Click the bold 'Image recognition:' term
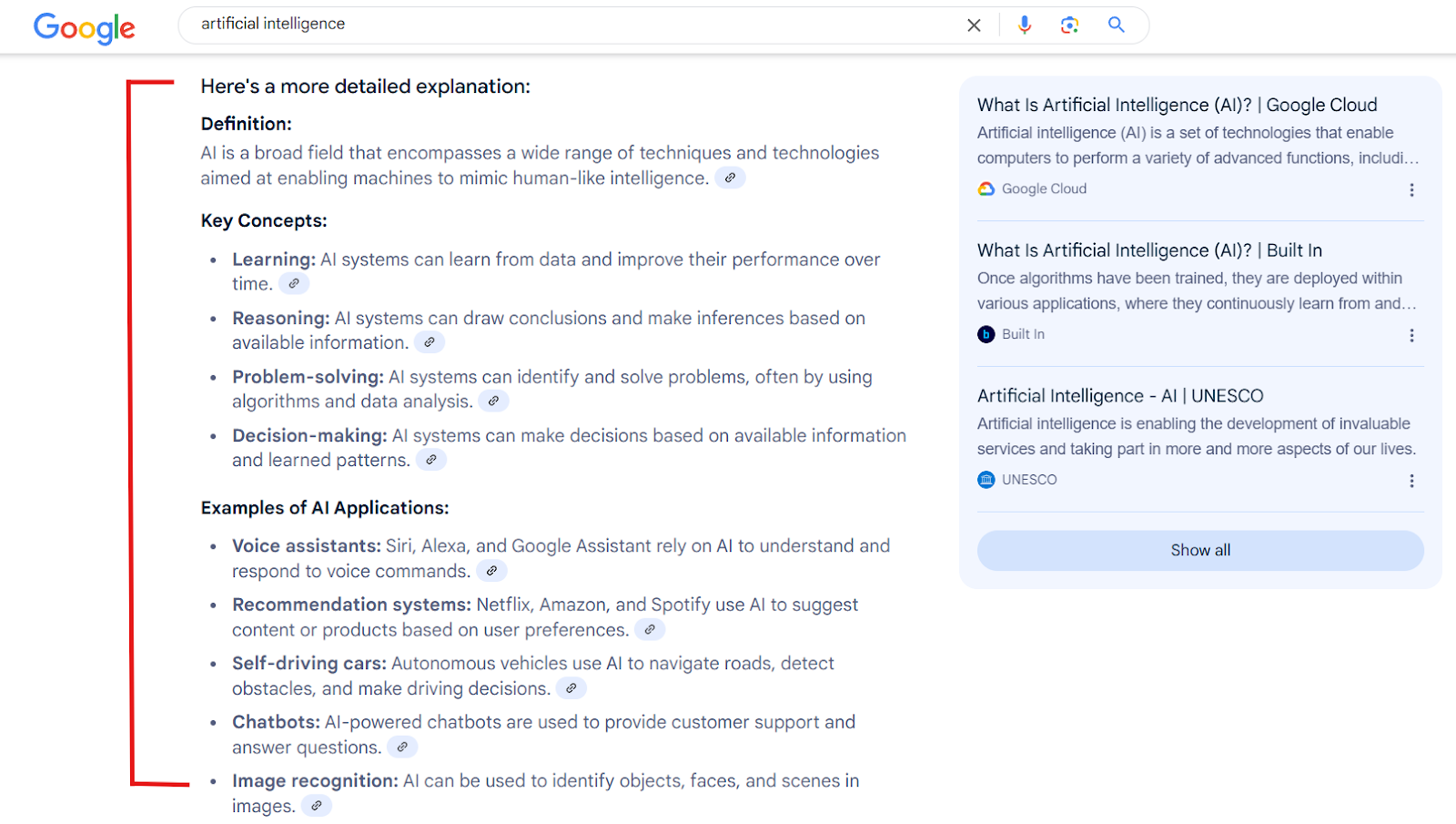 coord(315,781)
